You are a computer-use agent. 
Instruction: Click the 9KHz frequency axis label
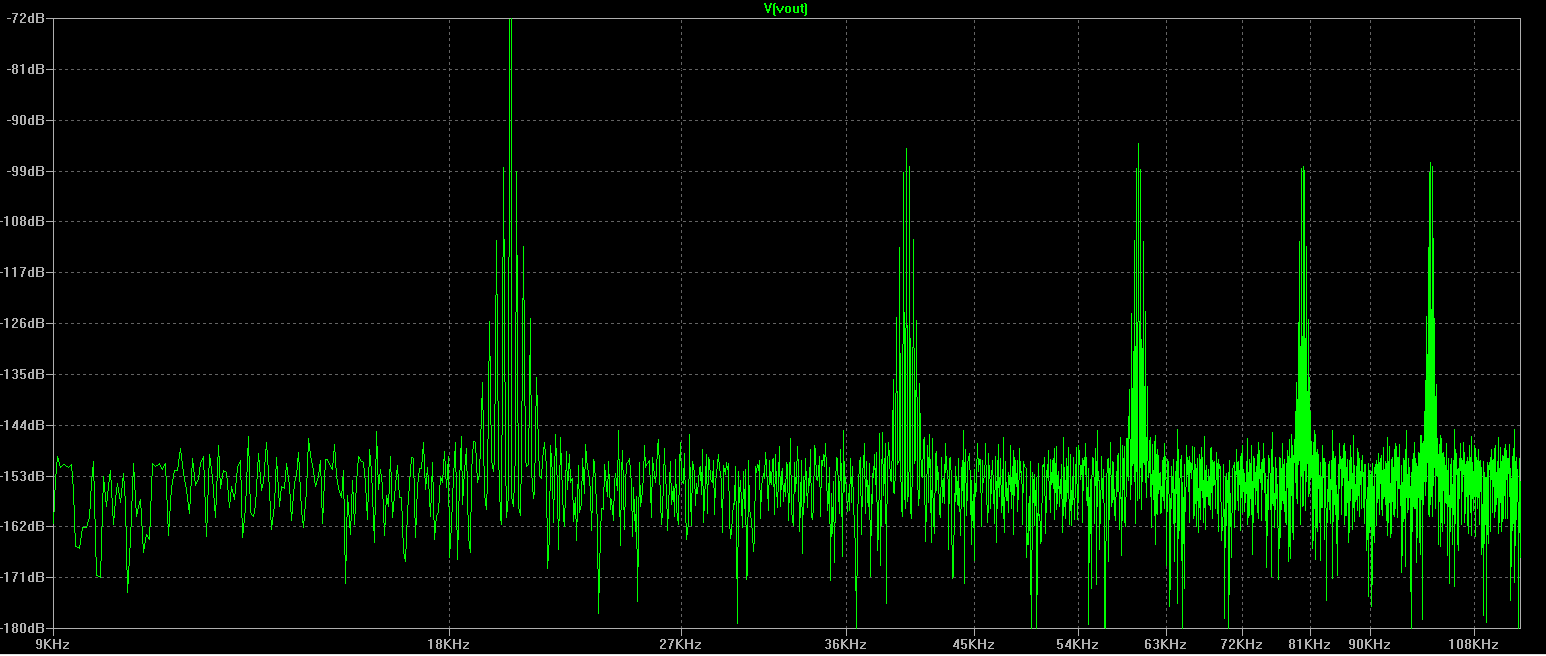(52, 644)
